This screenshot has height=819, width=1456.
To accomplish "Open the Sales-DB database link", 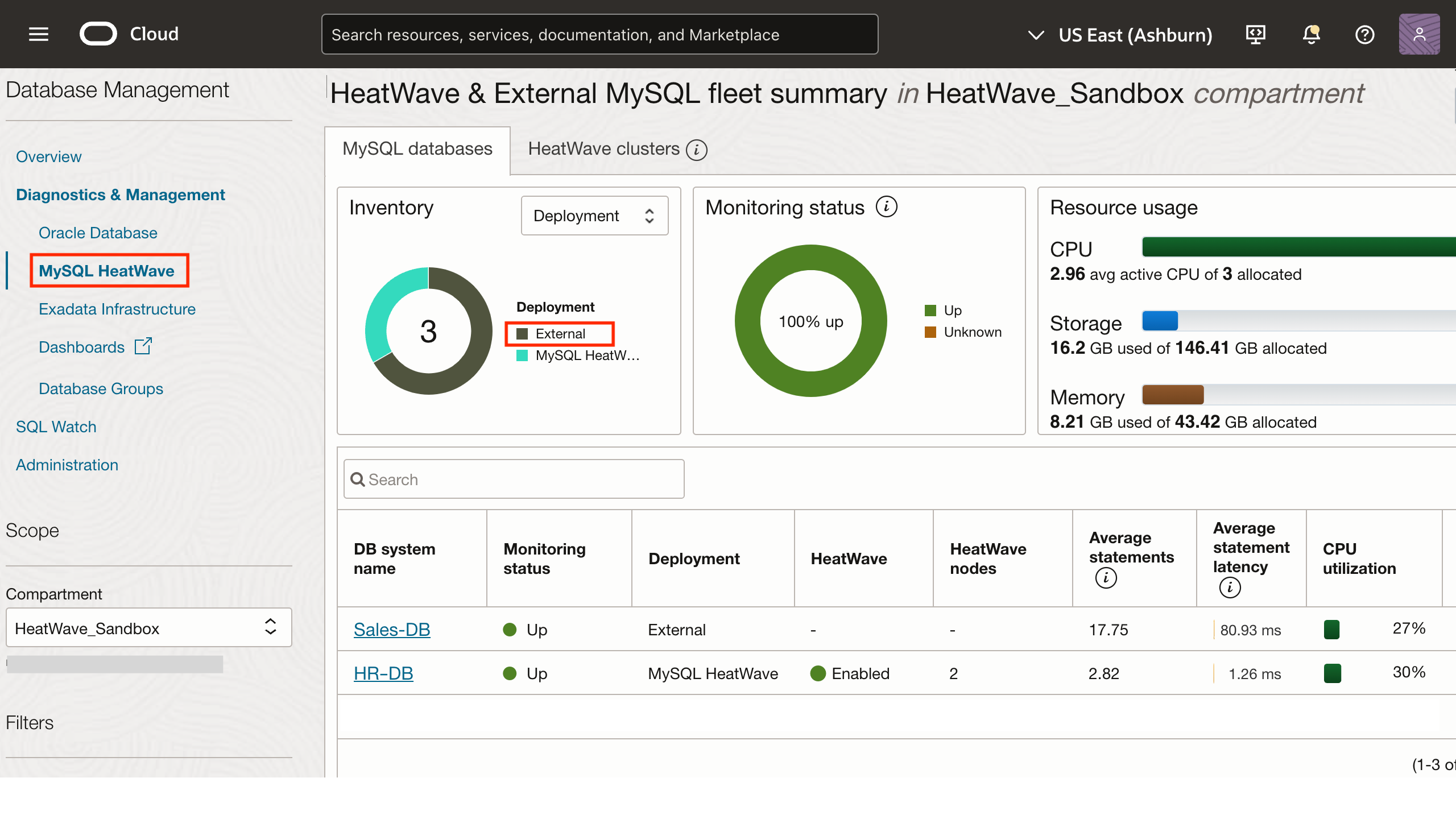I will [392, 630].
